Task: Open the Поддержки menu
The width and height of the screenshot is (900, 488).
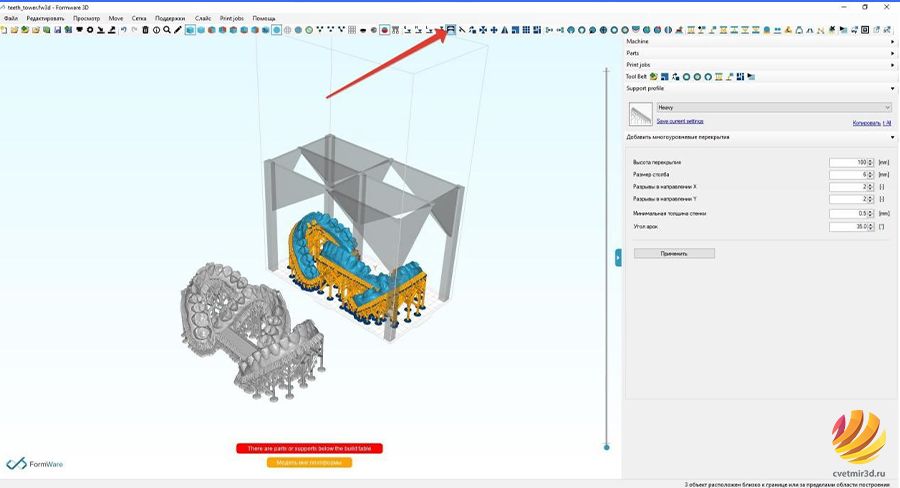Action: (x=170, y=18)
